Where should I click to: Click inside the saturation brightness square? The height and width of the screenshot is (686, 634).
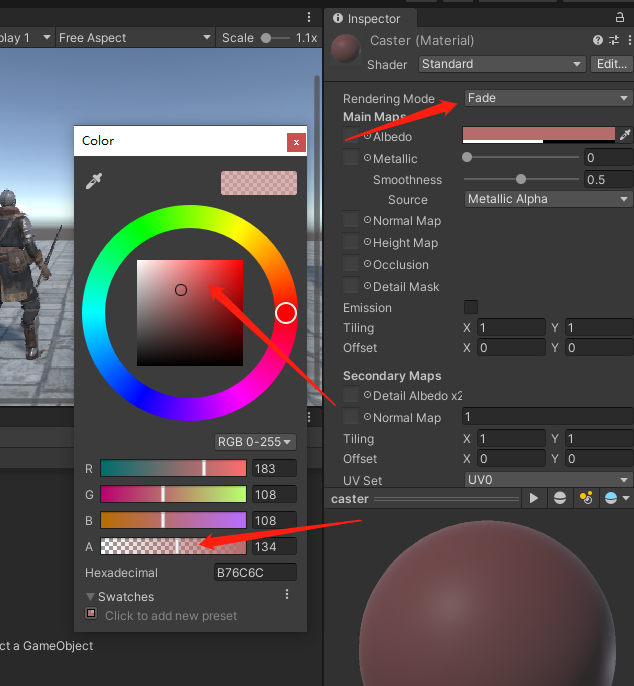pyautogui.click(x=190, y=313)
